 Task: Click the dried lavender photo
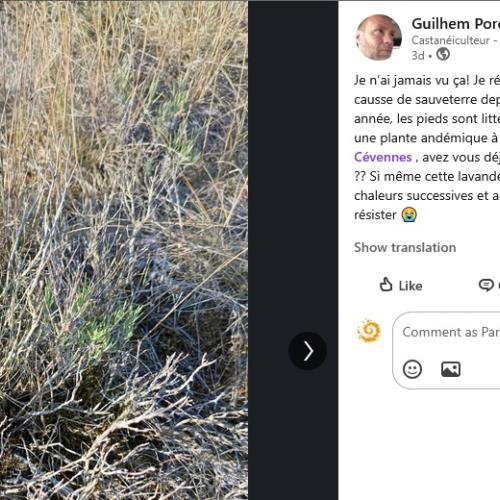(124, 250)
